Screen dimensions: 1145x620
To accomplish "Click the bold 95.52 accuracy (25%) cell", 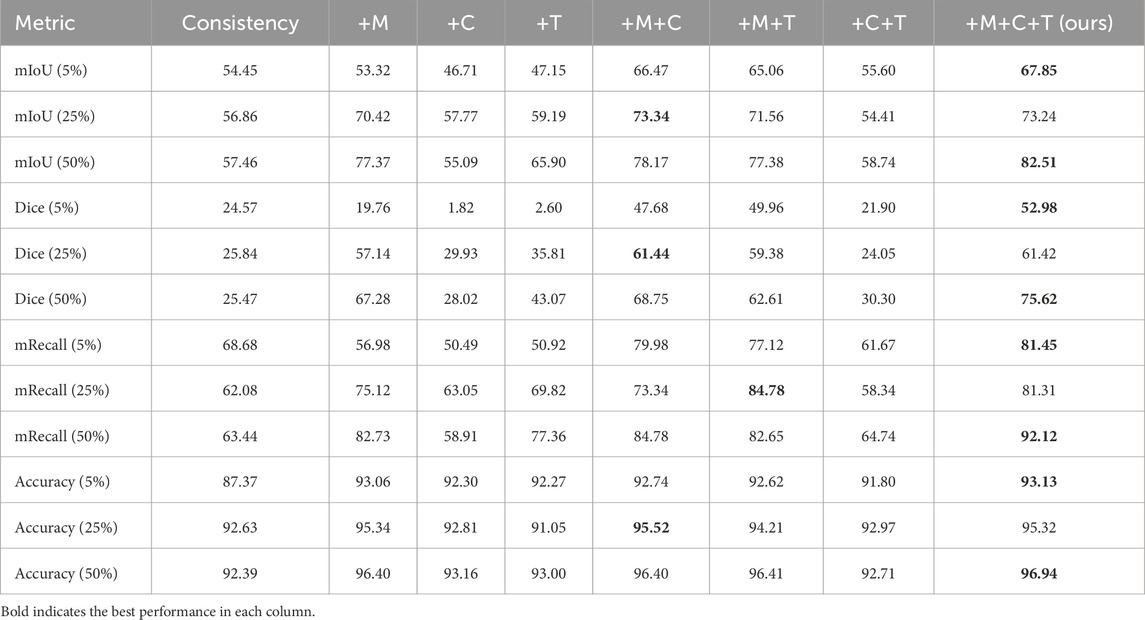I will point(651,528).
